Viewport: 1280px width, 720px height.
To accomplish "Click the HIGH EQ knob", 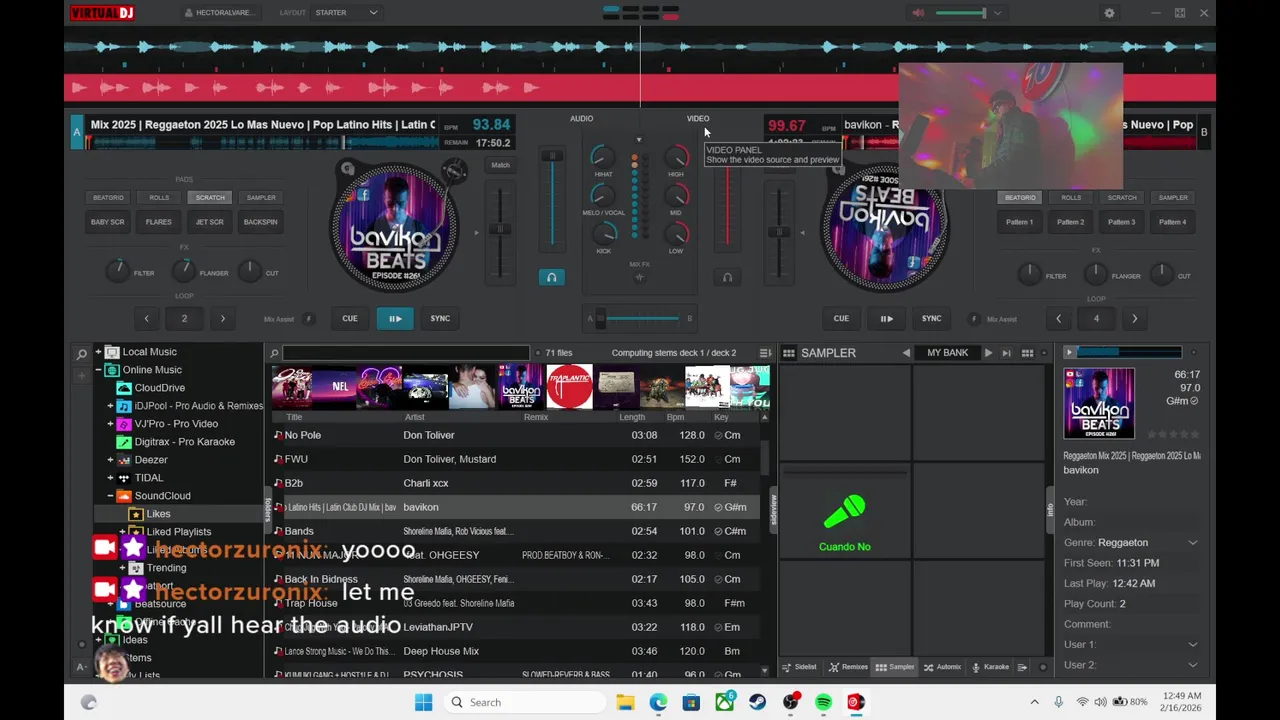I will tap(676, 157).
